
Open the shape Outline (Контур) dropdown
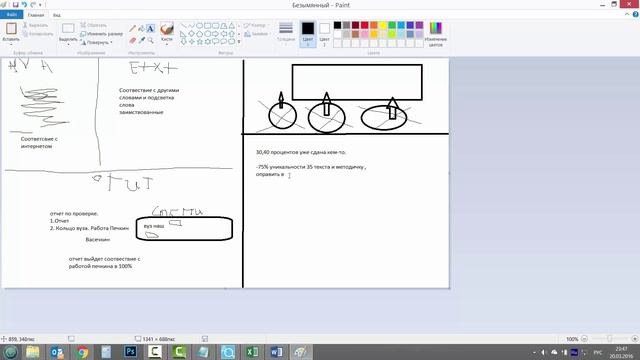[x=256, y=25]
